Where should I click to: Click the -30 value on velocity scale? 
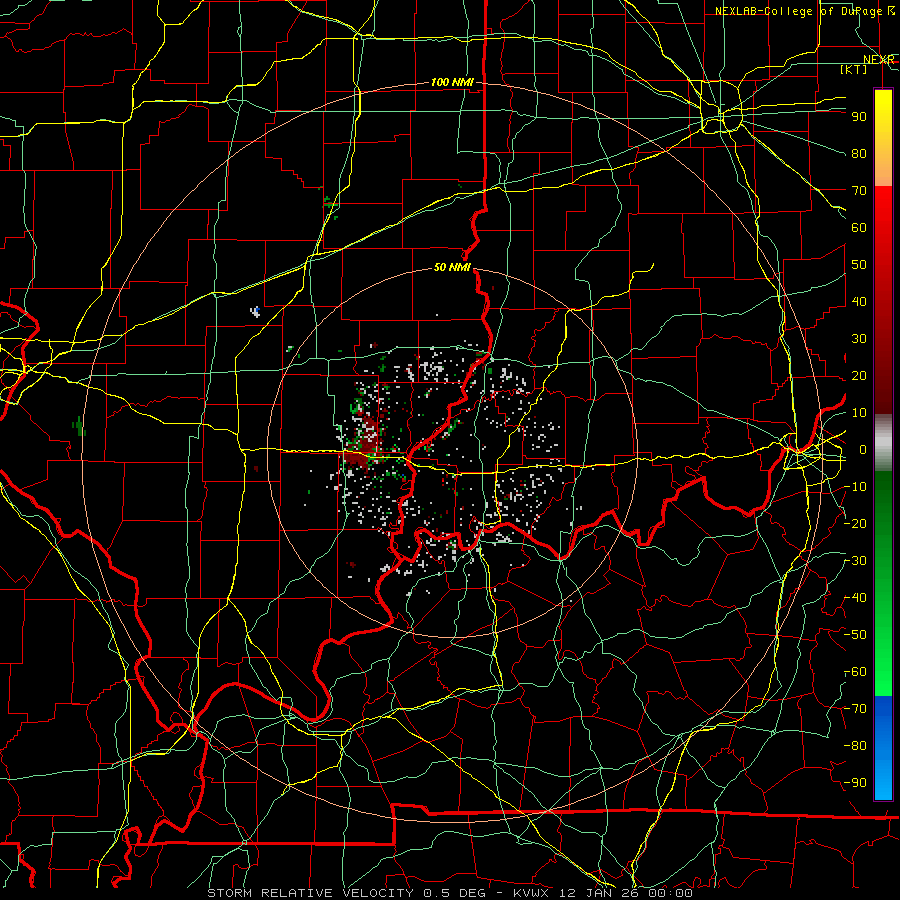[855, 561]
